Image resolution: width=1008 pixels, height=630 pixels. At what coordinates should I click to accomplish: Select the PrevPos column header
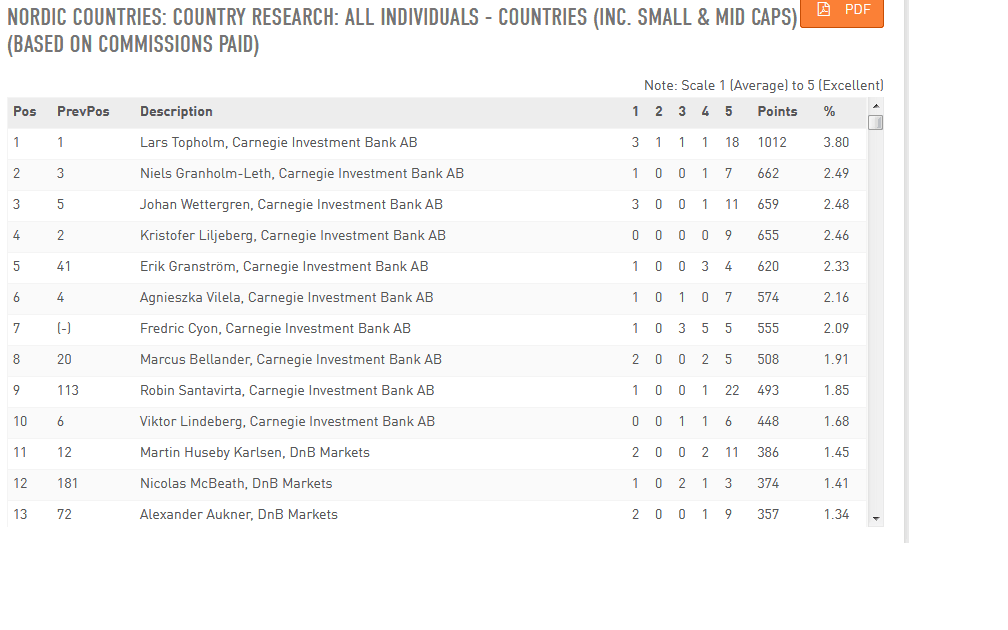coord(83,112)
